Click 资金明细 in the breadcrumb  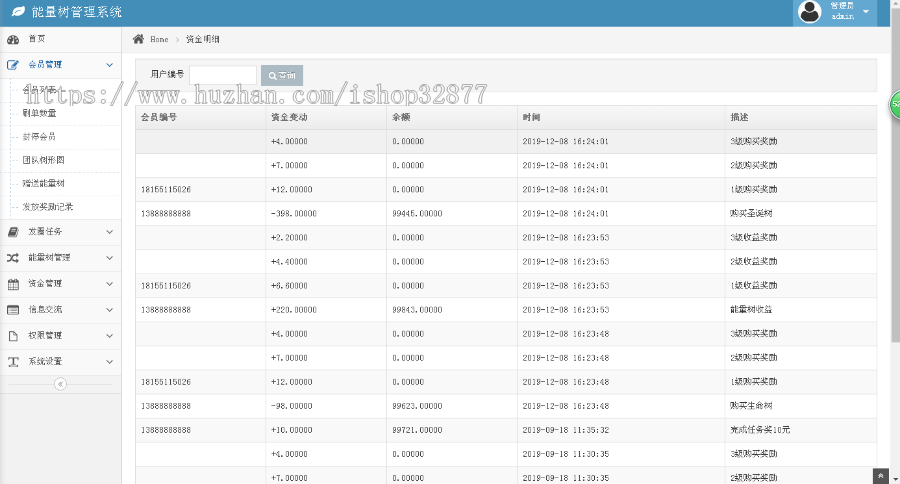coord(203,40)
